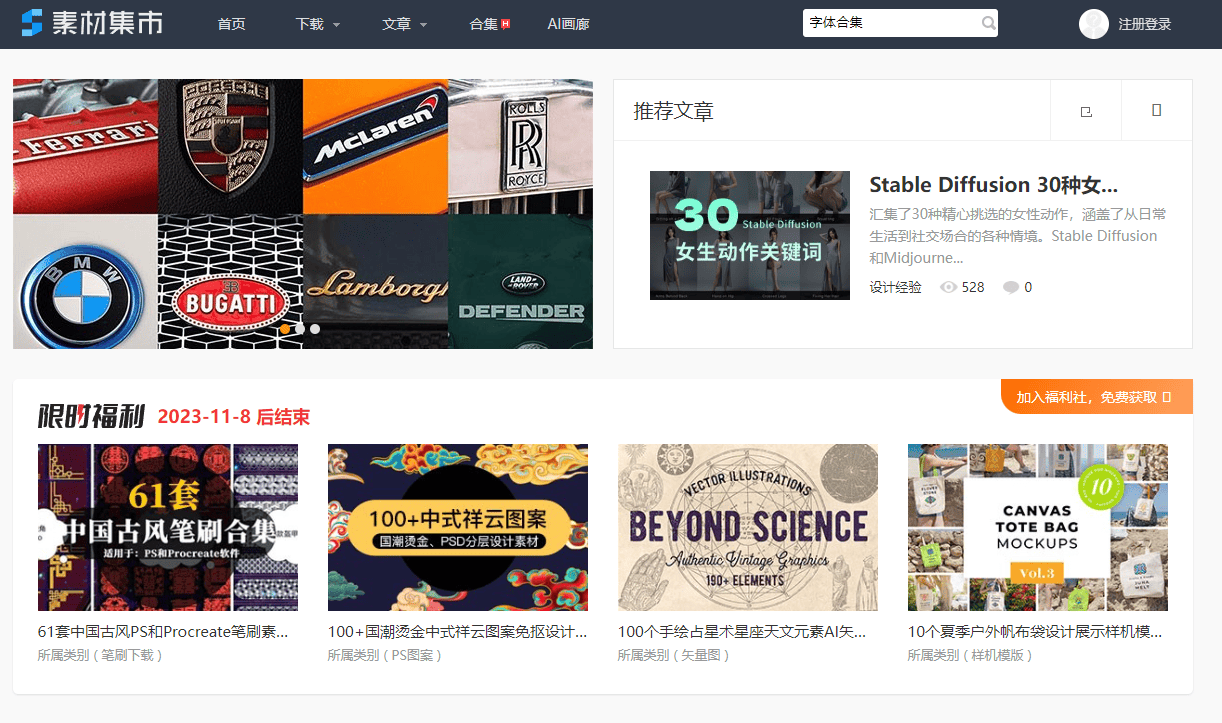Click the 注册登录 link
1222x723 pixels.
(1144, 24)
